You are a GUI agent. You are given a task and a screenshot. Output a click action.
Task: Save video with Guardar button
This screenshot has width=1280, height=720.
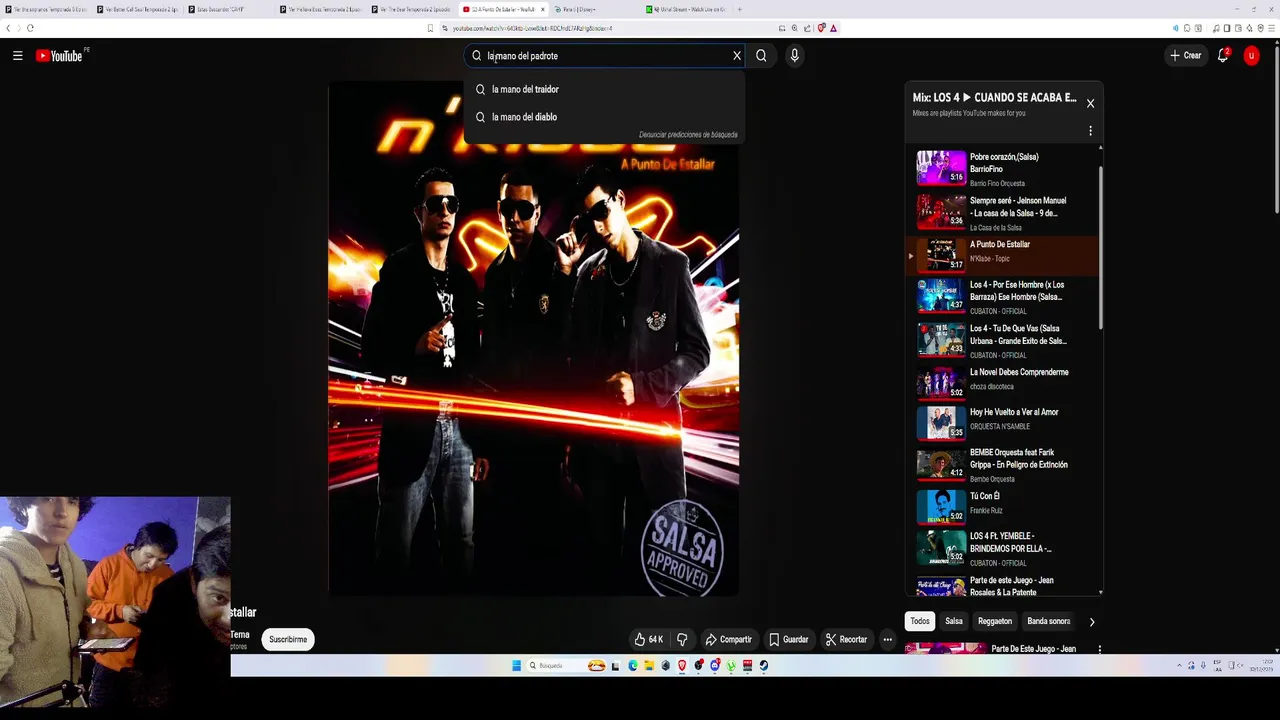[788, 639]
